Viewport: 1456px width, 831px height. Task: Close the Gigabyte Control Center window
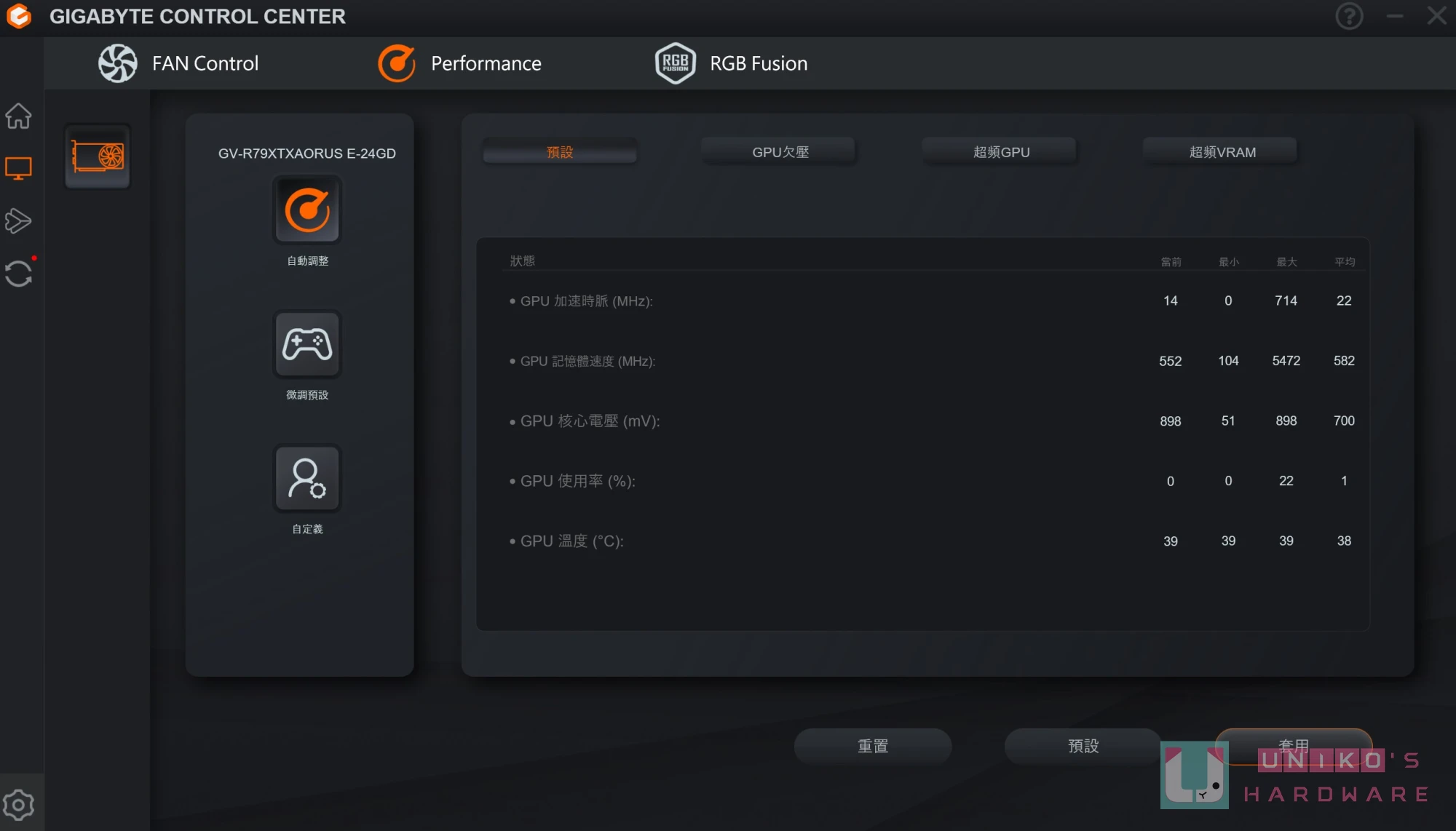click(x=1437, y=16)
